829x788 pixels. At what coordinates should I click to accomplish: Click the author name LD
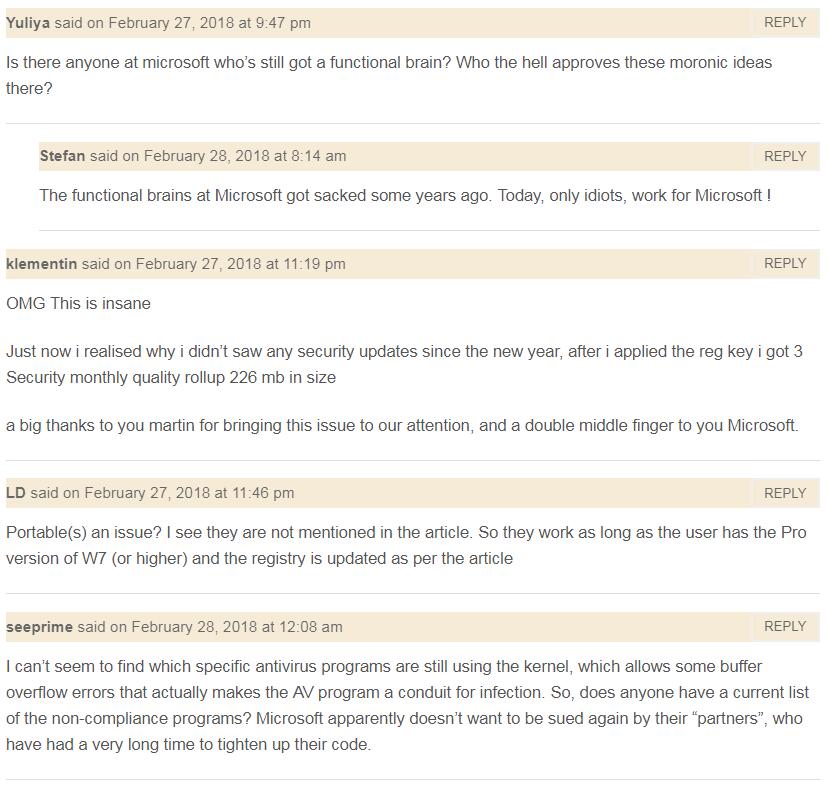(x=16, y=493)
